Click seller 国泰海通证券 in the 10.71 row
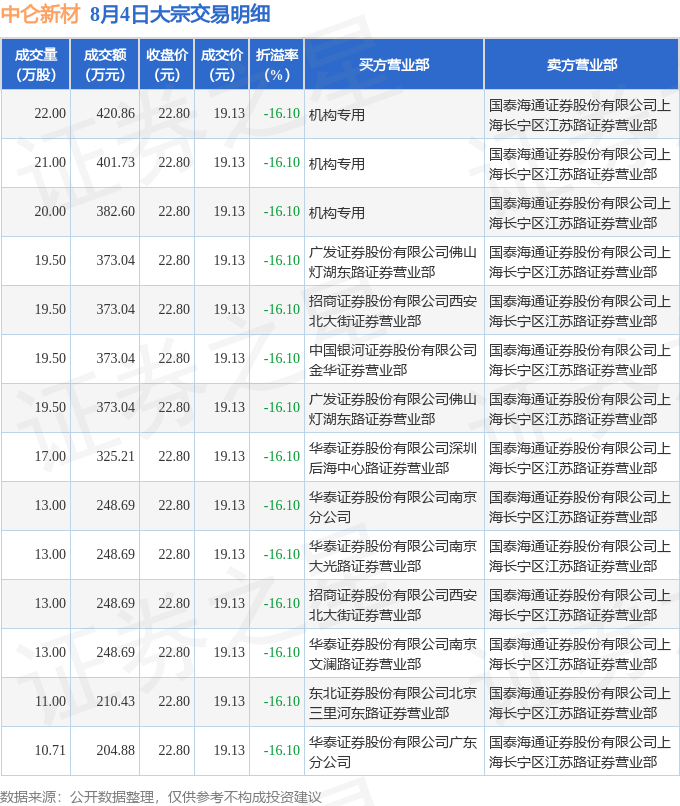This screenshot has height=806, width=680. [580, 752]
